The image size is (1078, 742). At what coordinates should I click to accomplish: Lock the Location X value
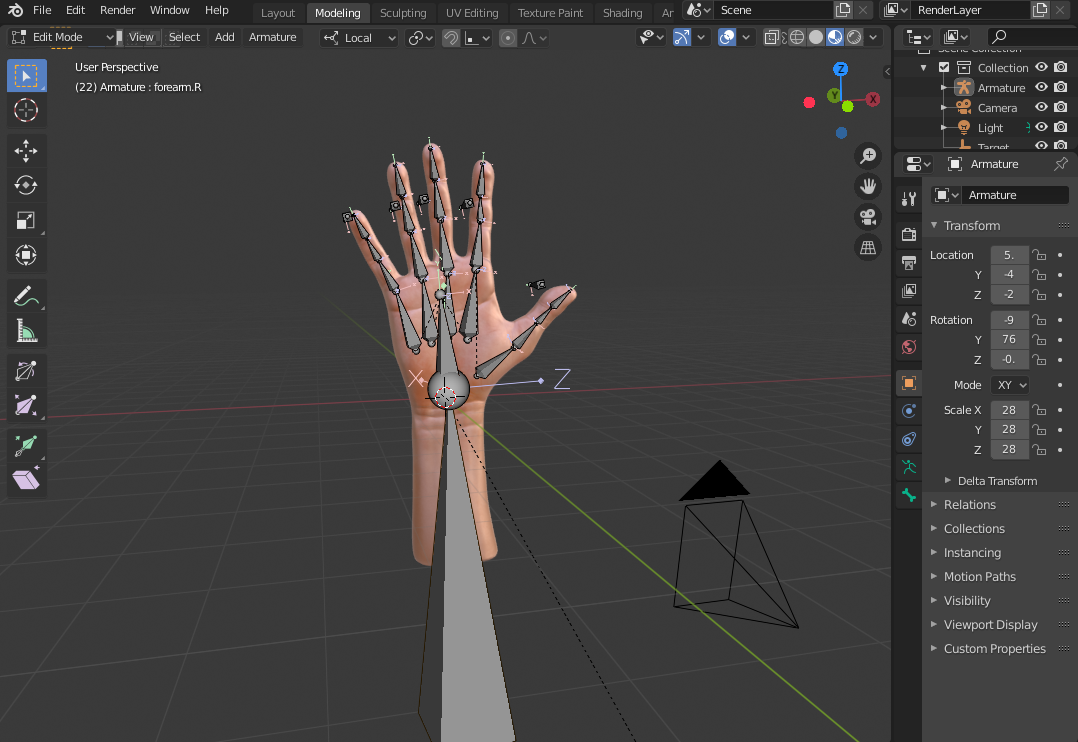[x=1039, y=255]
